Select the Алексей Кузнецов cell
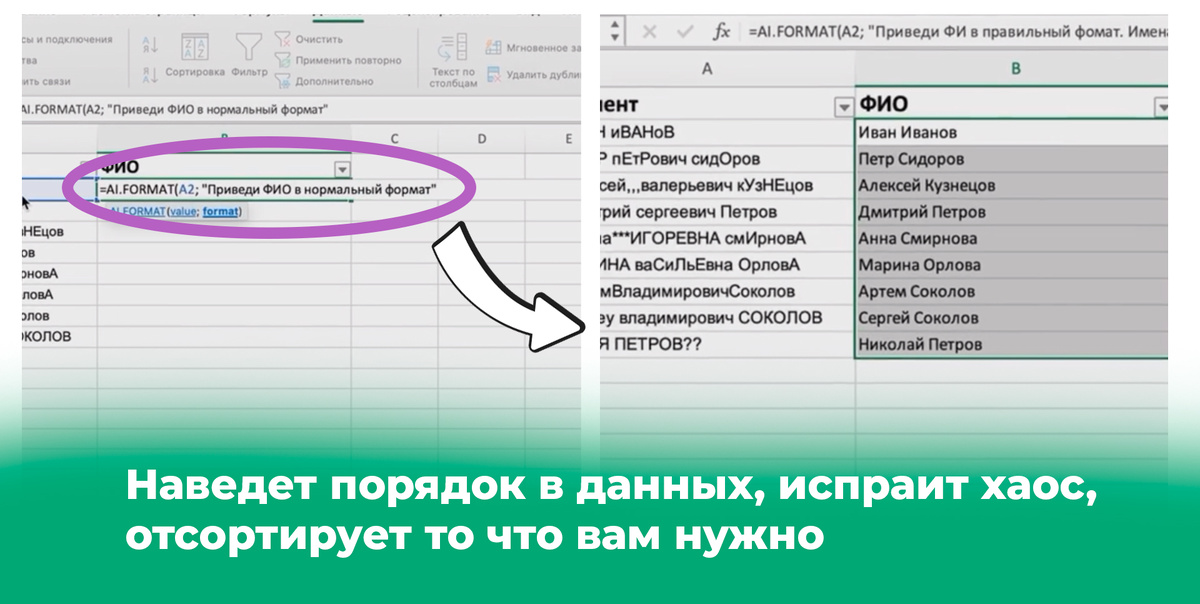 pyautogui.click(x=1012, y=185)
